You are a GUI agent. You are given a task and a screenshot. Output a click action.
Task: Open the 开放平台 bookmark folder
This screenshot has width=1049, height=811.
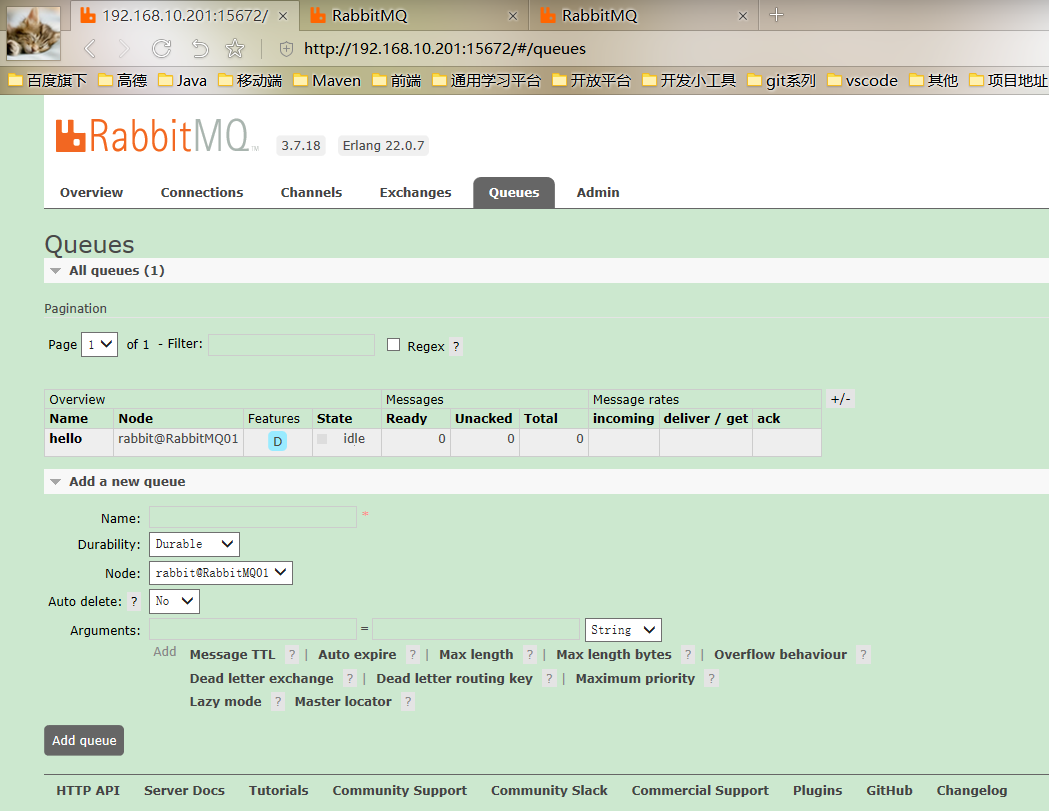point(591,81)
